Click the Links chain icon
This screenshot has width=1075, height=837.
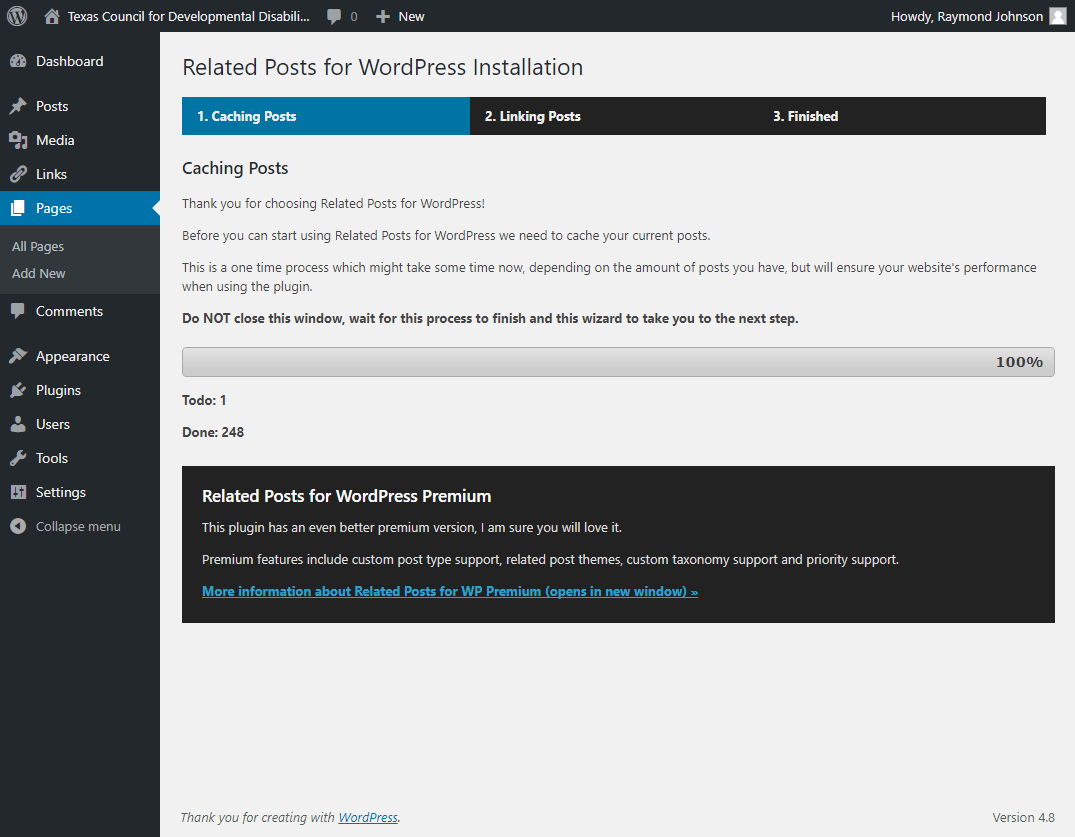[18, 174]
